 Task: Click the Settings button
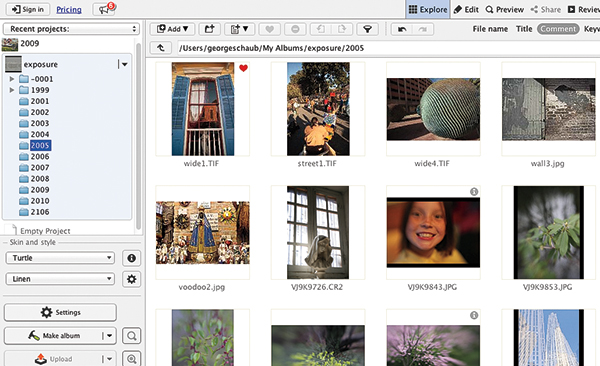(x=60, y=312)
